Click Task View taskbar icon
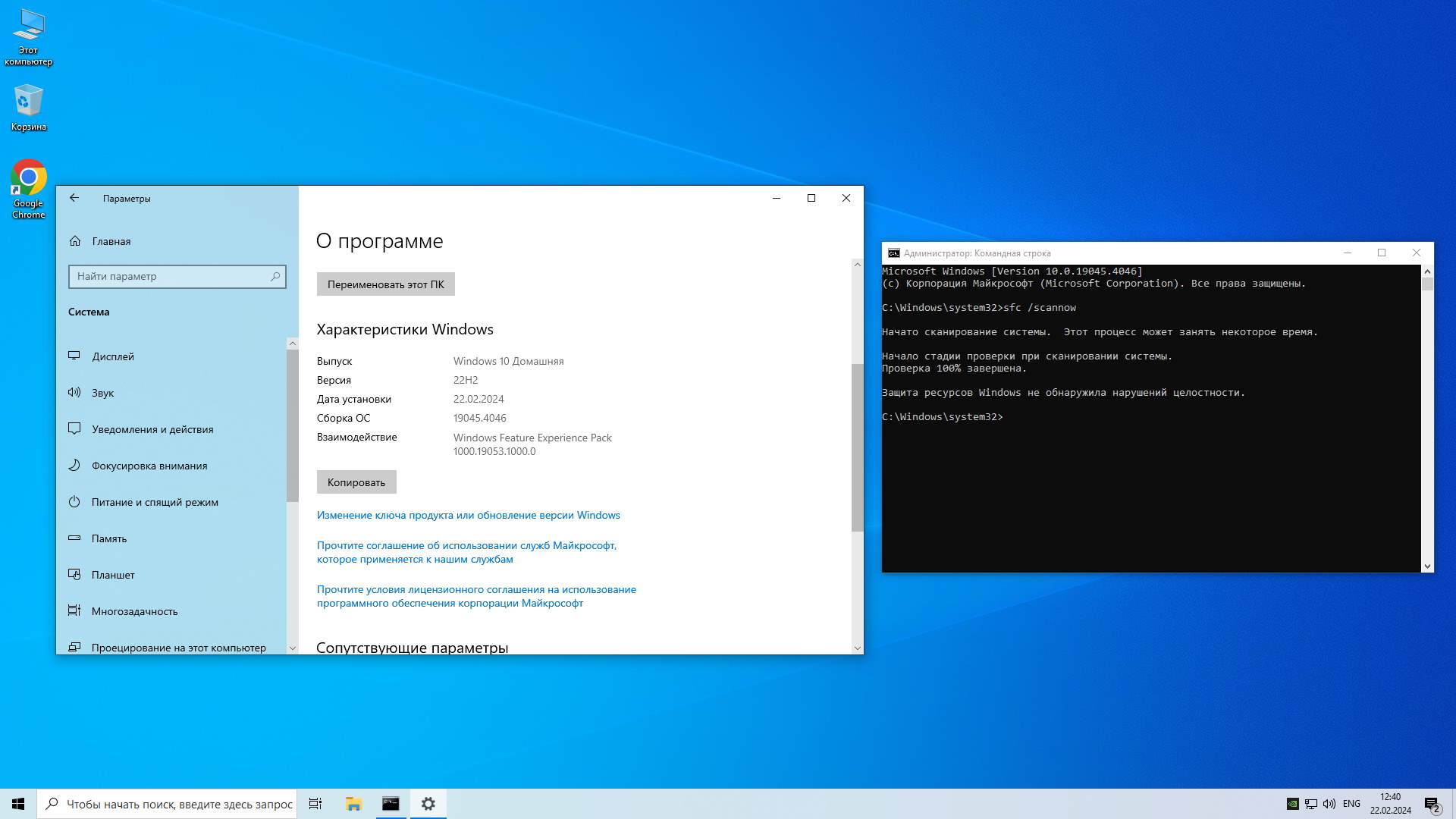This screenshot has height=819, width=1456. coord(315,804)
